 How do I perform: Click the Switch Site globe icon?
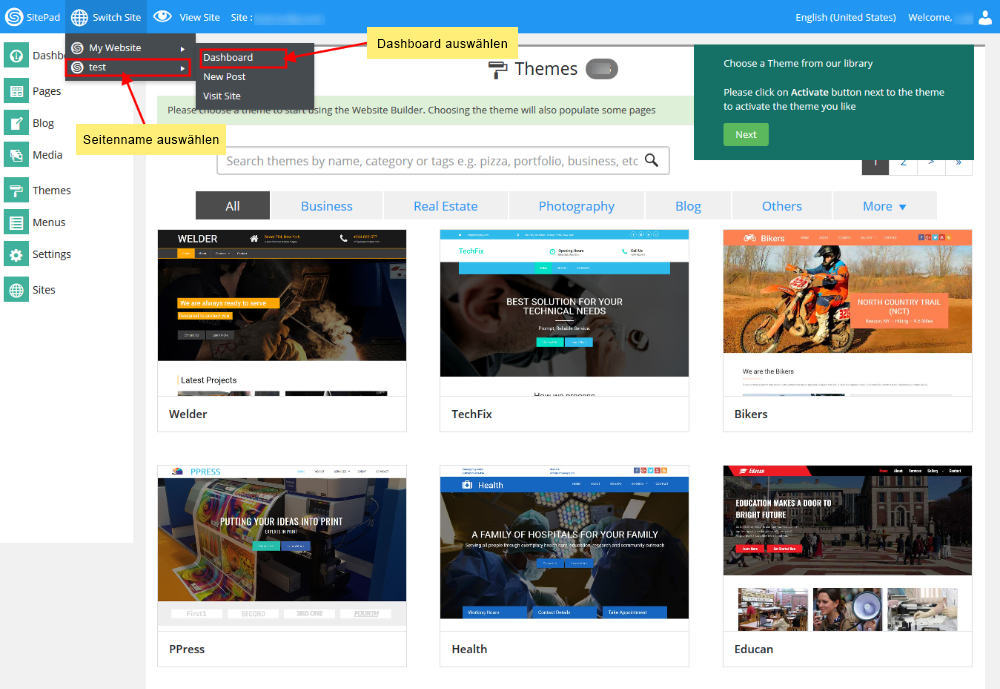(x=79, y=17)
